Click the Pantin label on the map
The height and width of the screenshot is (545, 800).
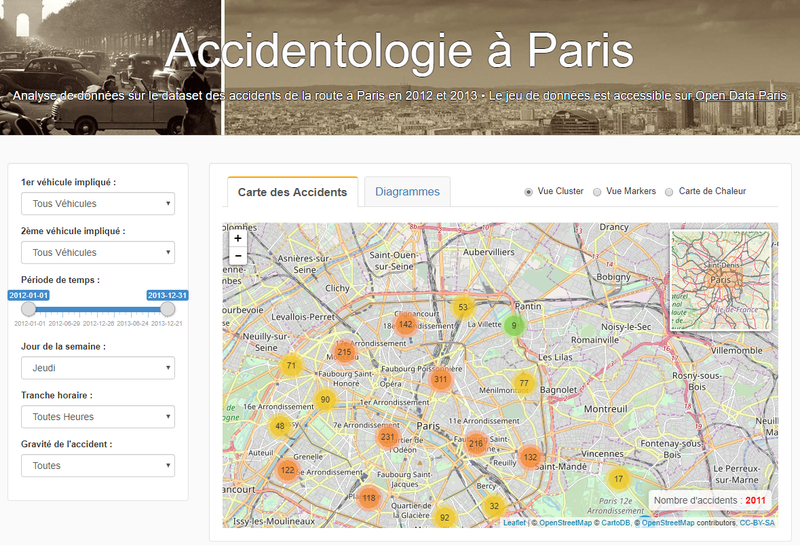click(x=528, y=306)
